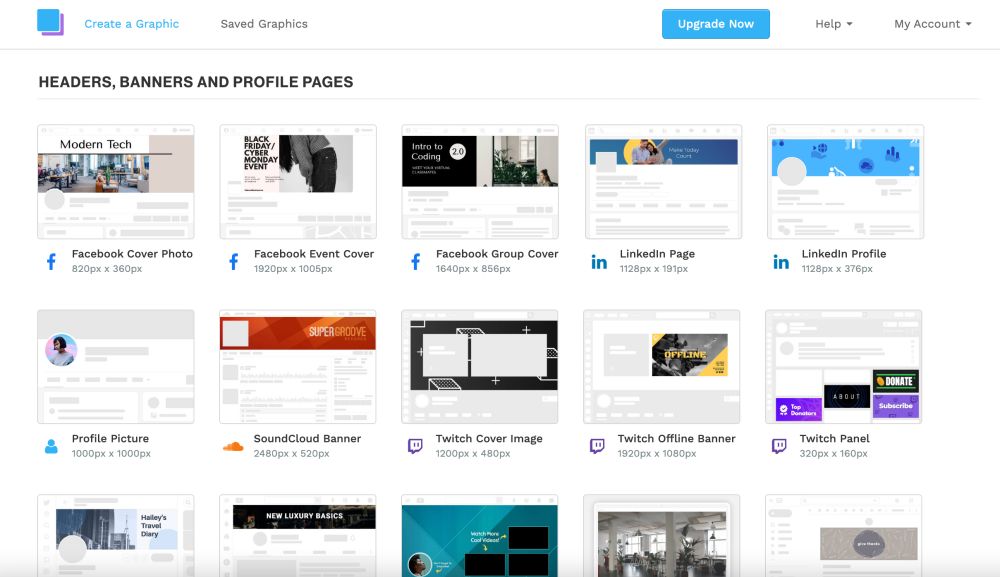Open the Create a Graphic section
1000x577 pixels.
click(132, 23)
